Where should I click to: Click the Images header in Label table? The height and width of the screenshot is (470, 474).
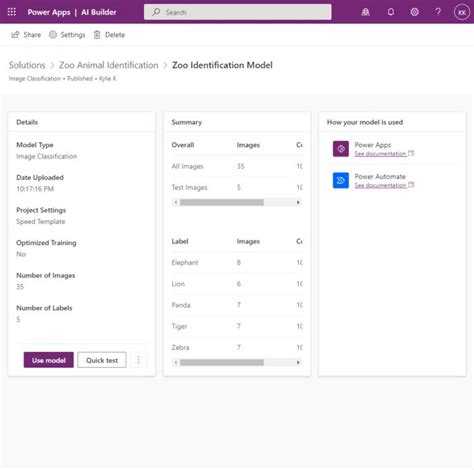248,241
